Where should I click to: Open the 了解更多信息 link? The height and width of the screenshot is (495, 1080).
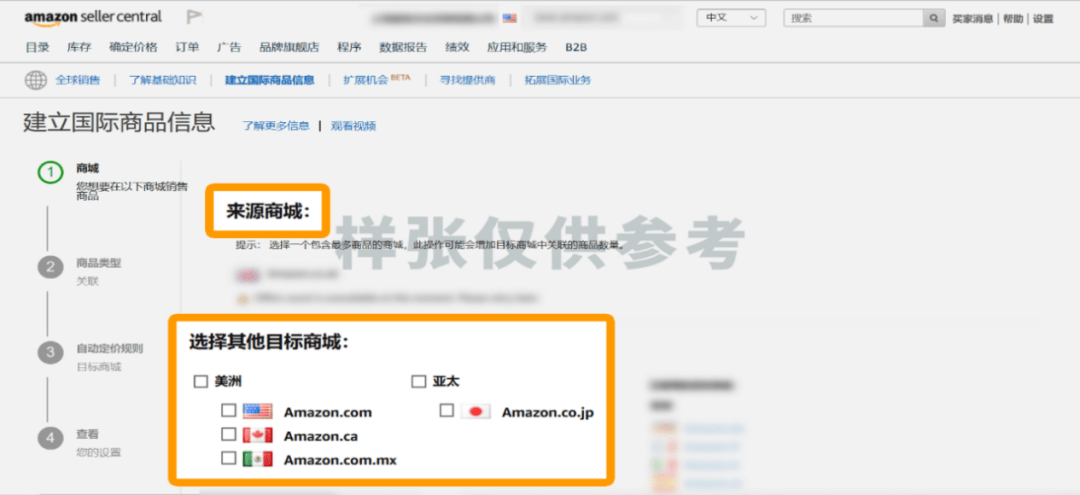276,126
